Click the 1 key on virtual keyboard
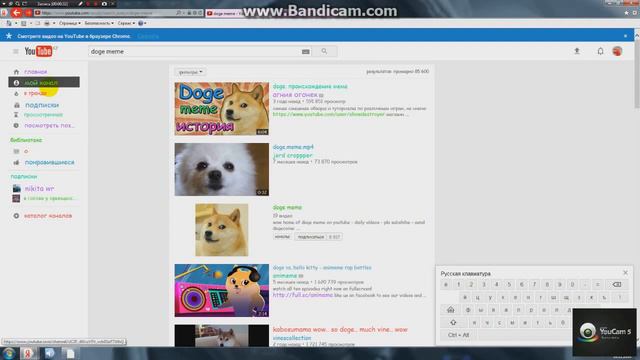The height and width of the screenshot is (360, 640). (458, 284)
